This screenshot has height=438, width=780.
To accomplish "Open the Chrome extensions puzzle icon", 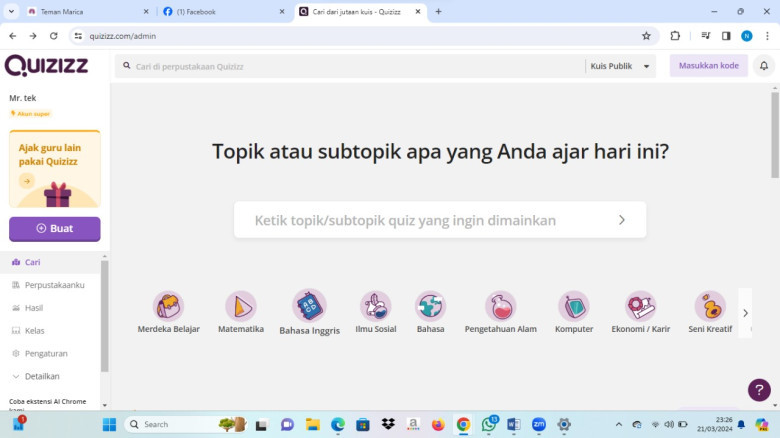I will (x=675, y=36).
